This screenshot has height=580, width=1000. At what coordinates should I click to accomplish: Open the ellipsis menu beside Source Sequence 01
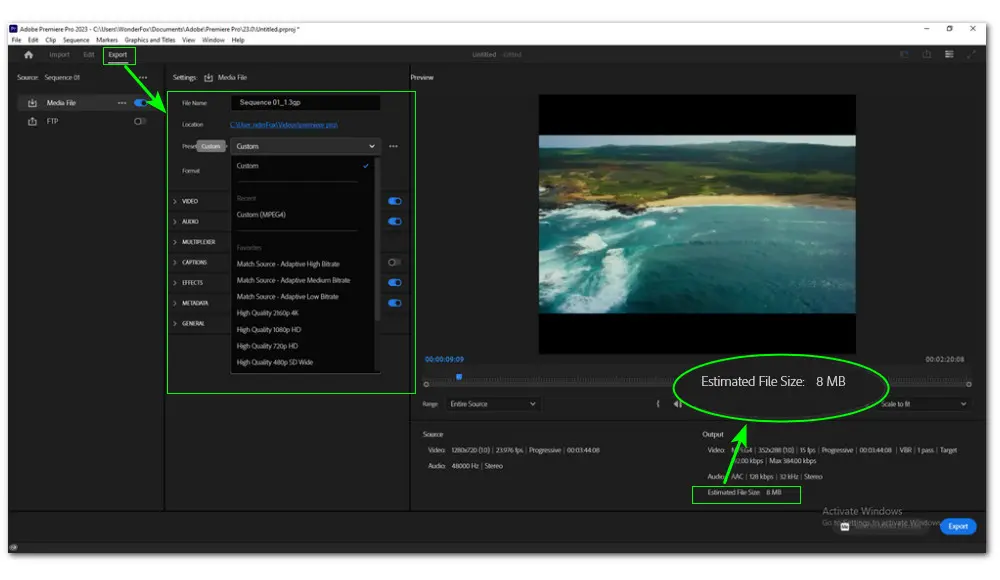click(142, 76)
